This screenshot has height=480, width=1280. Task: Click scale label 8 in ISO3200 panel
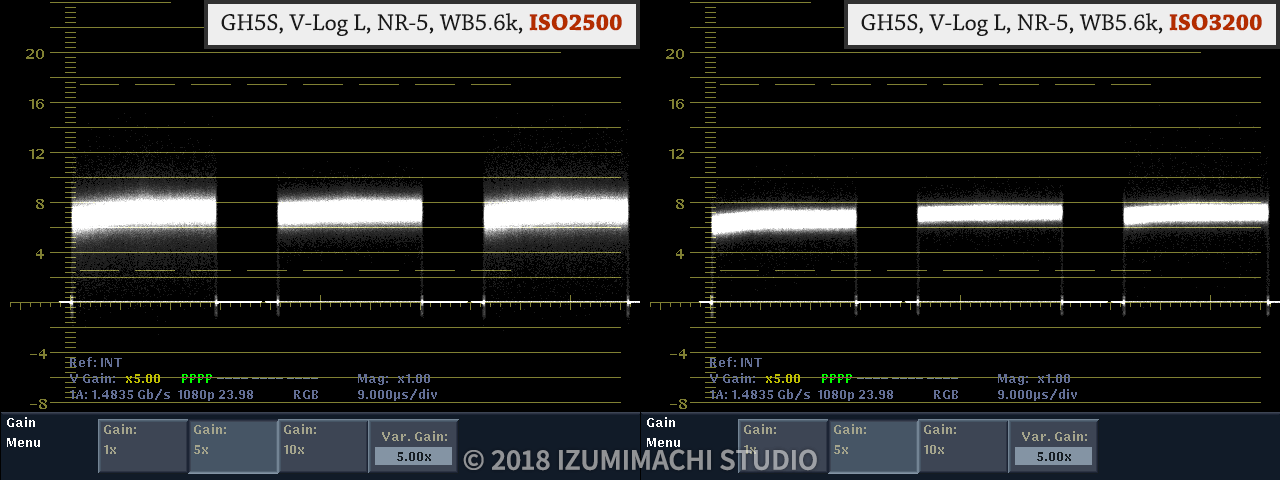(x=680, y=203)
